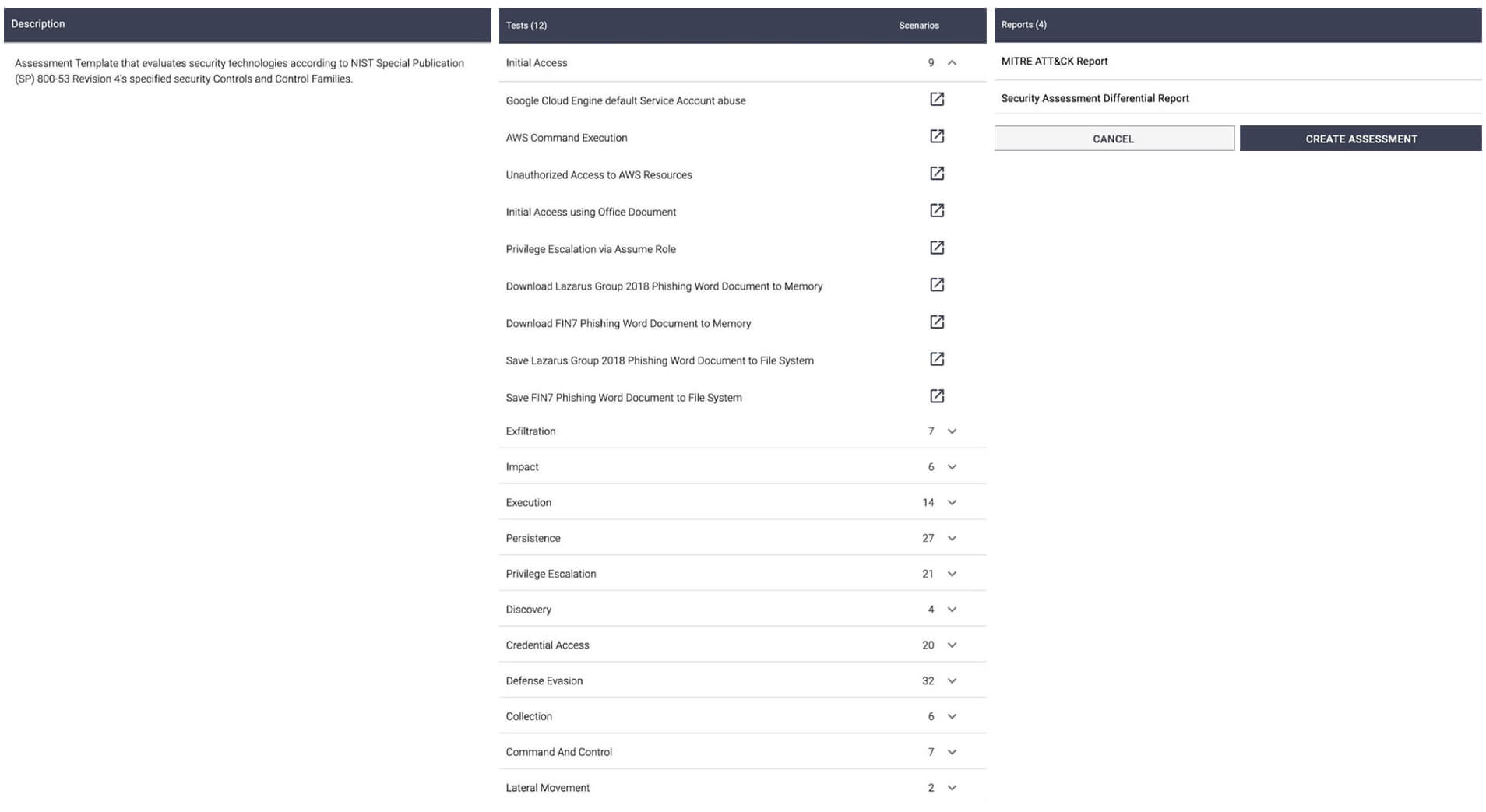
Task: Expand the Defense Evasion chevron
Action: point(952,681)
